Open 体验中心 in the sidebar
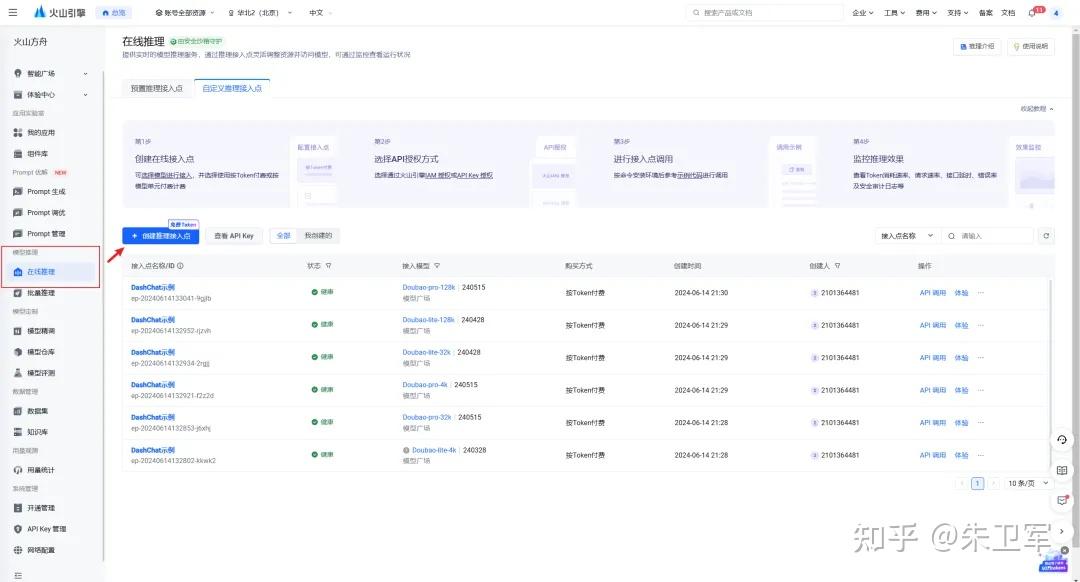Screen dimensions: 1080x582 coord(51,94)
